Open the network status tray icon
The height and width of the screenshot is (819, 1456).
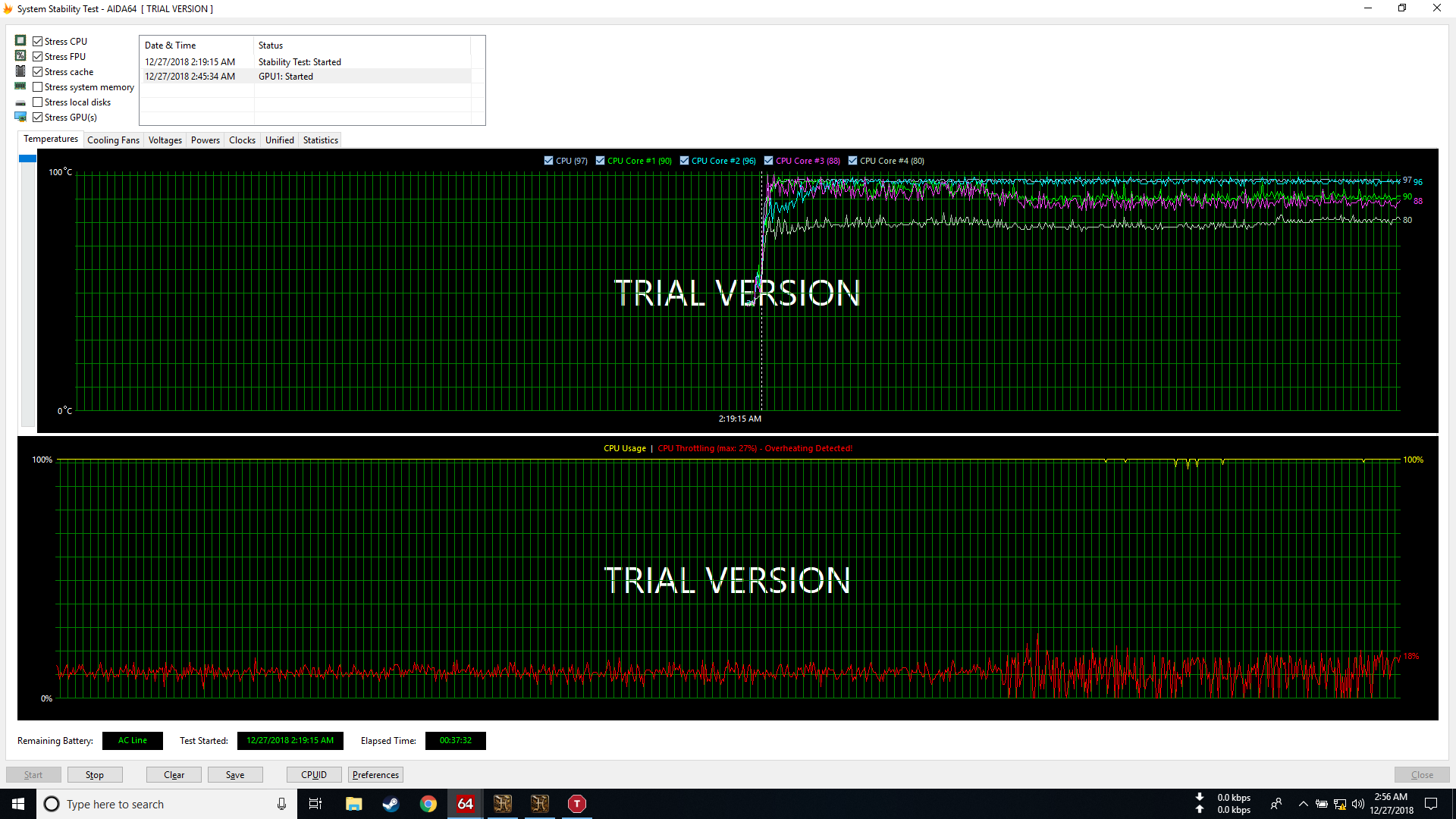point(1340,804)
